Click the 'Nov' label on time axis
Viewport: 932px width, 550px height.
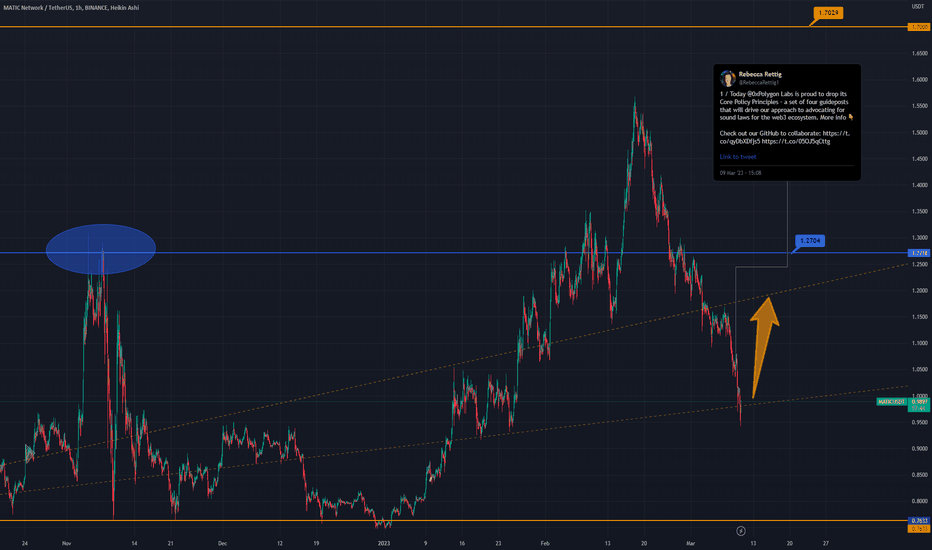[67, 543]
